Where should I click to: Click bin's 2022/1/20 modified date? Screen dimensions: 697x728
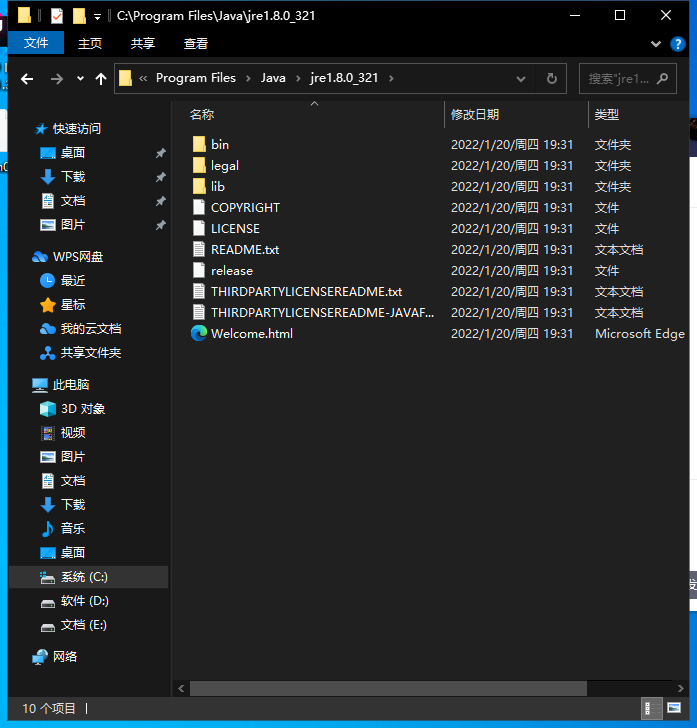511,144
